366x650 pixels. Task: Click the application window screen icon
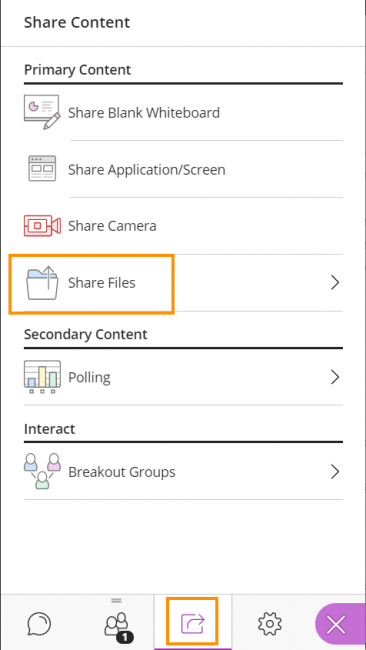[x=42, y=169]
